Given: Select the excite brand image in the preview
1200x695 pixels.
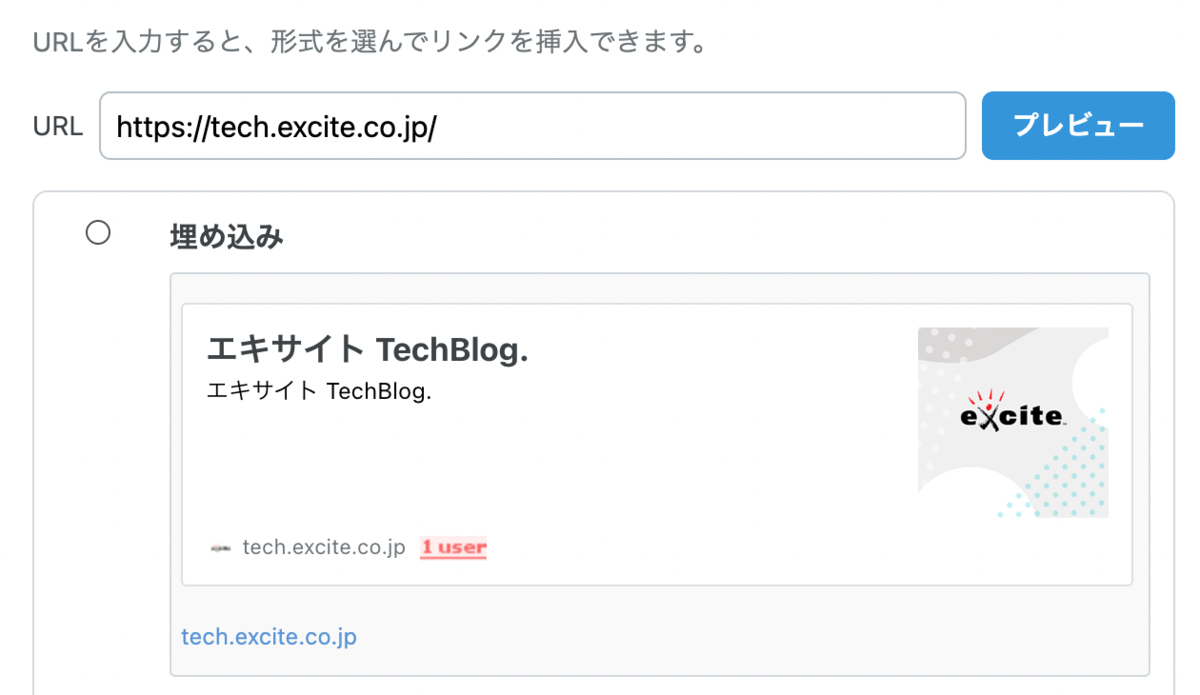Looking at the screenshot, I should tap(1012, 418).
